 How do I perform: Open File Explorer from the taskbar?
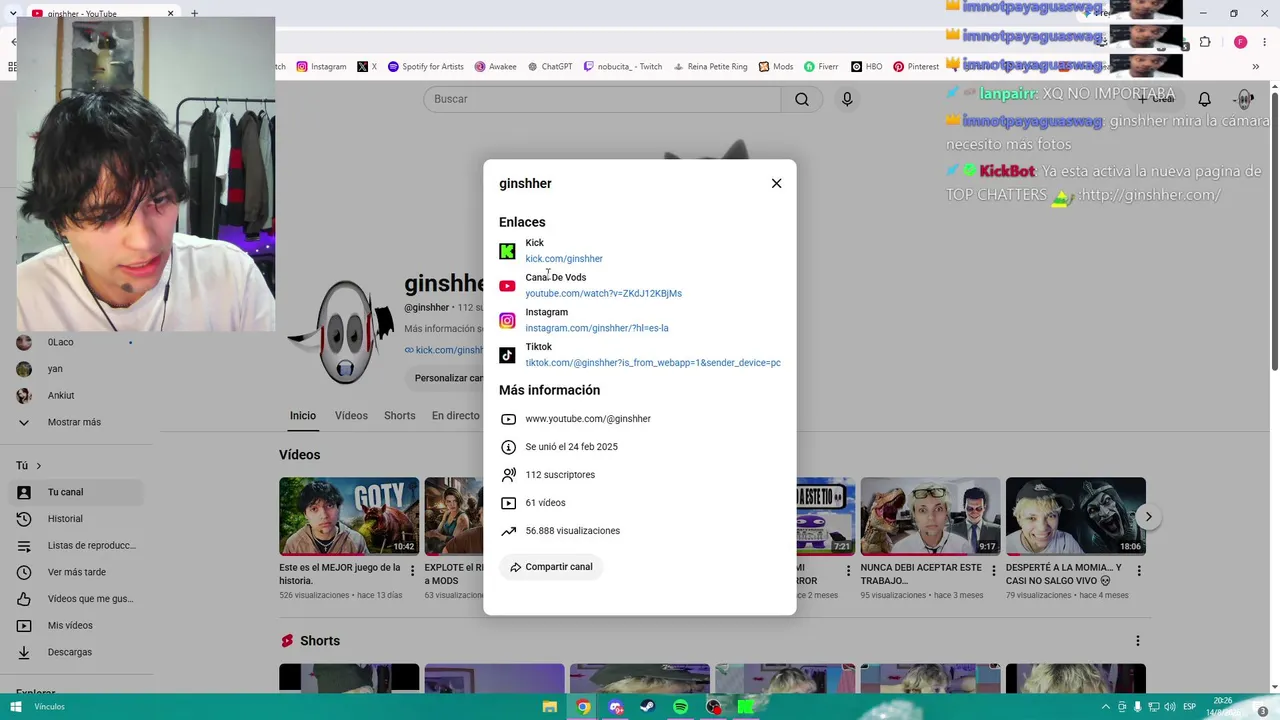click(550, 707)
